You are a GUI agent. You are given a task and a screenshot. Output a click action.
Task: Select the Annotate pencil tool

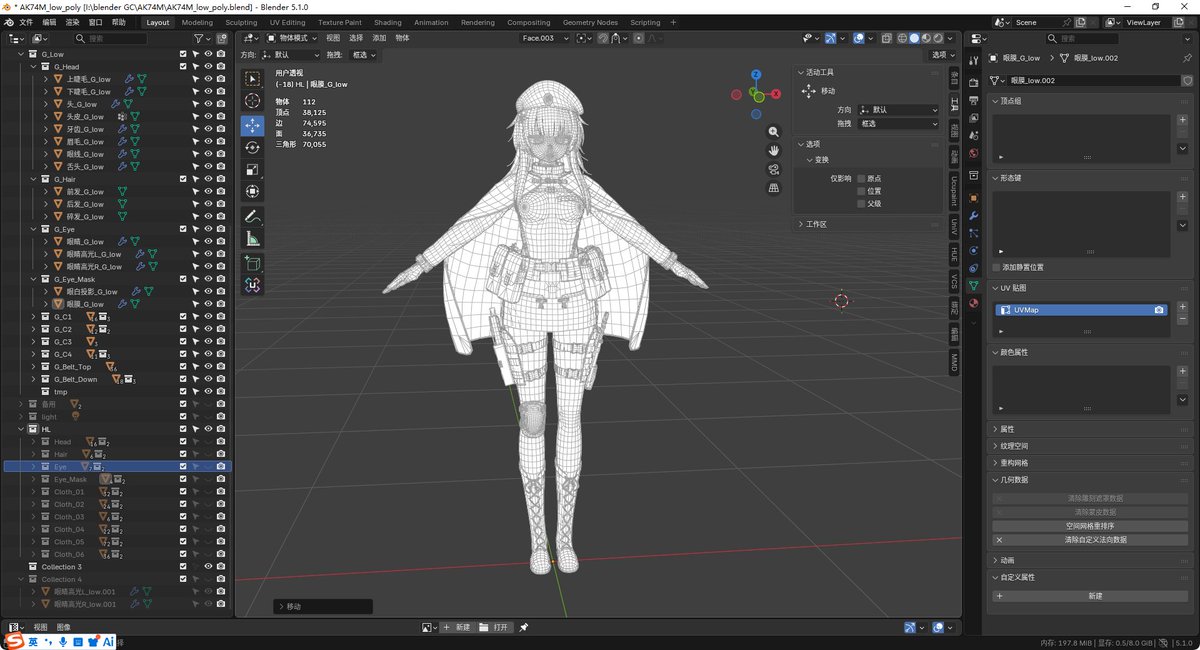pyautogui.click(x=252, y=216)
